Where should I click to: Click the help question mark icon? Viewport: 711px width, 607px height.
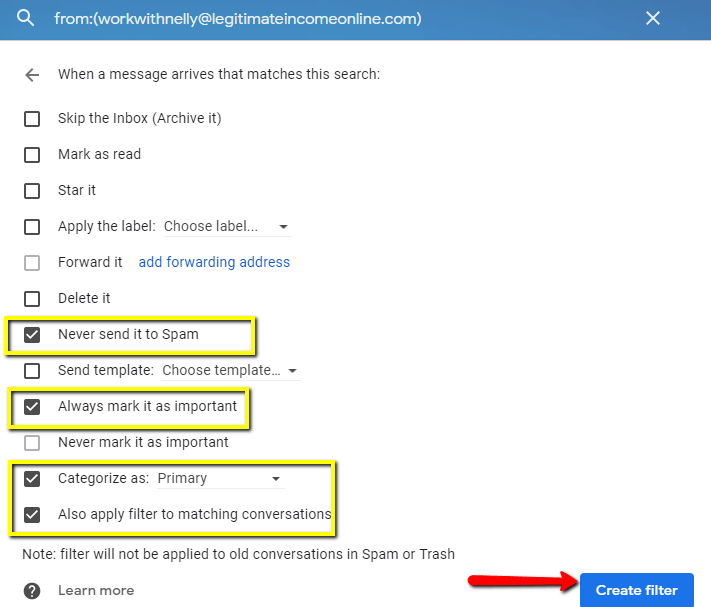(x=32, y=591)
